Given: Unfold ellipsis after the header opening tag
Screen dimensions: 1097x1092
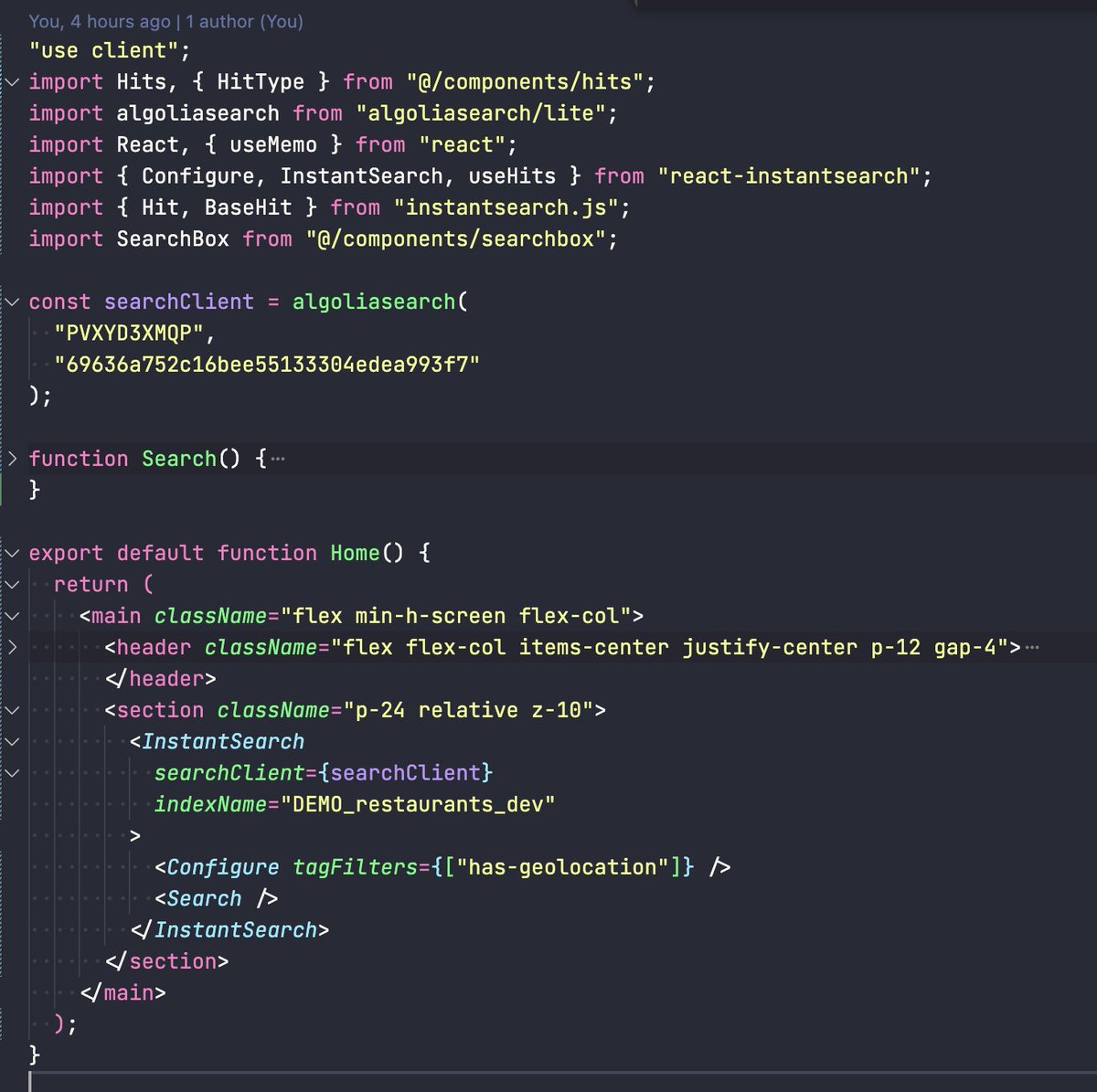Looking at the screenshot, I should point(1032,648).
